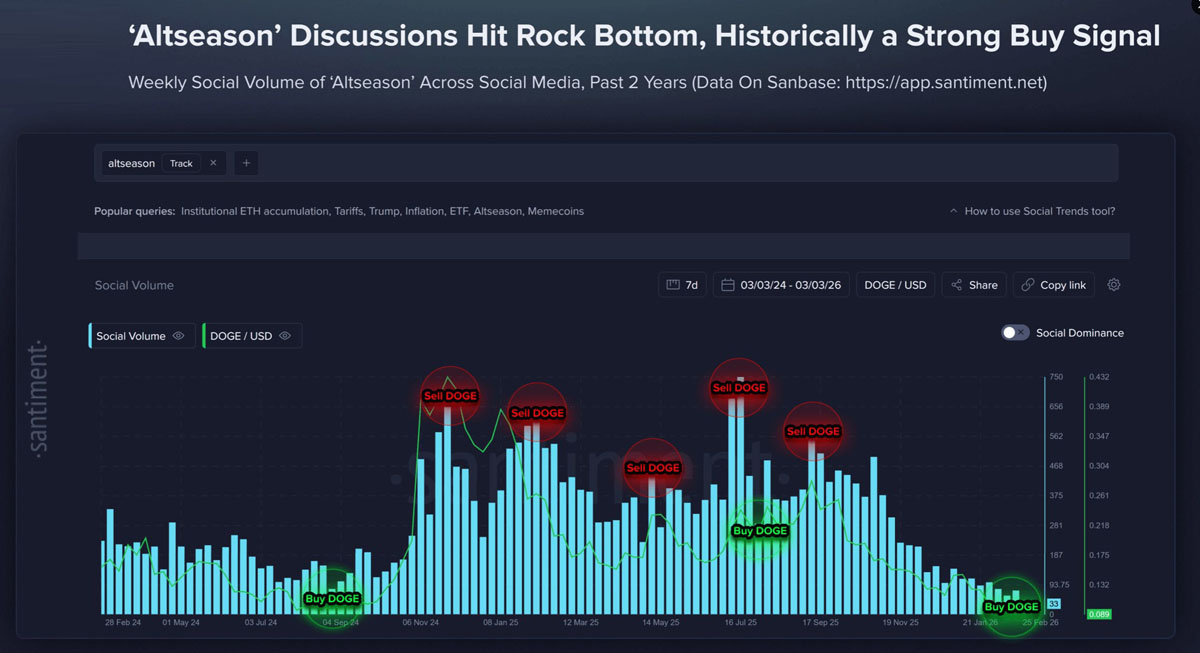Click the 0.432 price axis value
The width and height of the screenshot is (1200, 653).
tap(1099, 377)
